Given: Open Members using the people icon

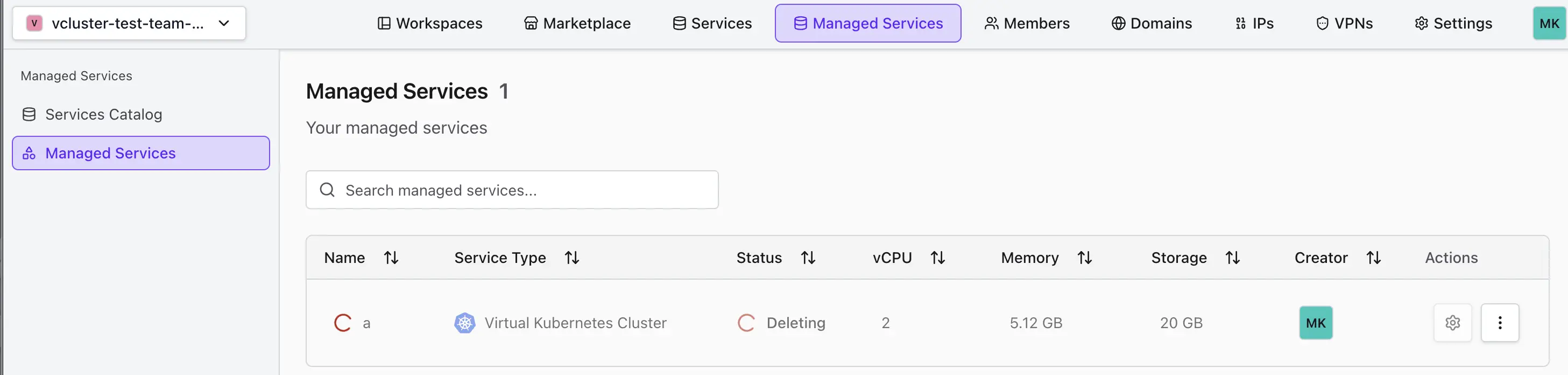Looking at the screenshot, I should [x=991, y=23].
